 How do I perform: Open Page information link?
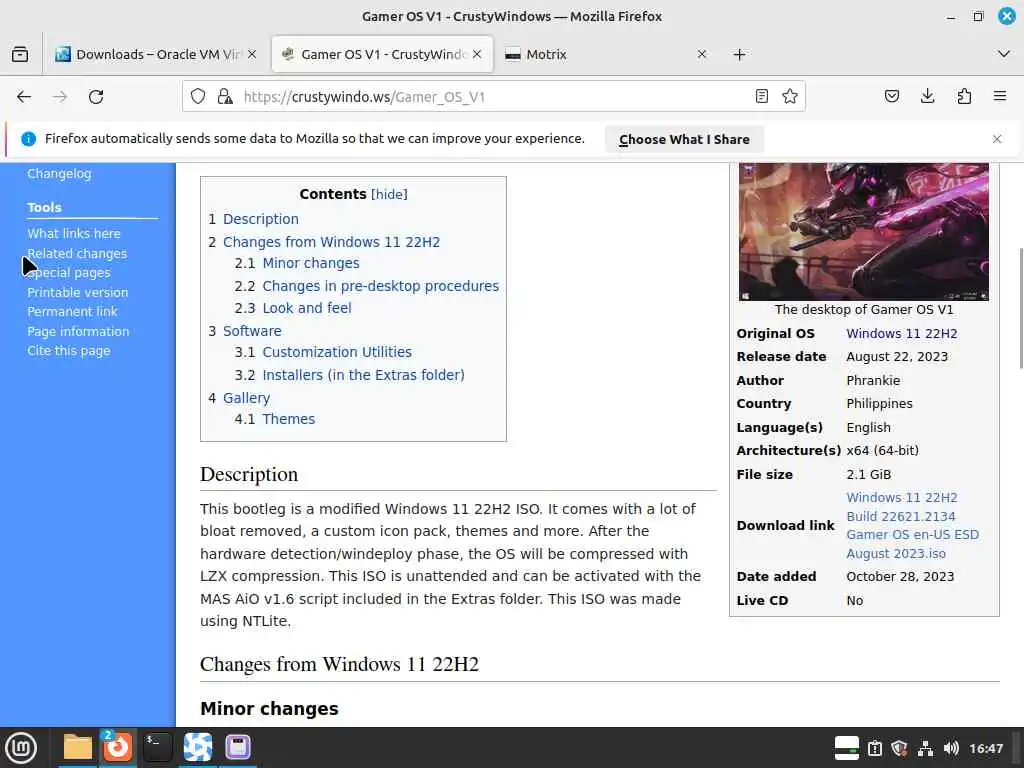(x=78, y=331)
